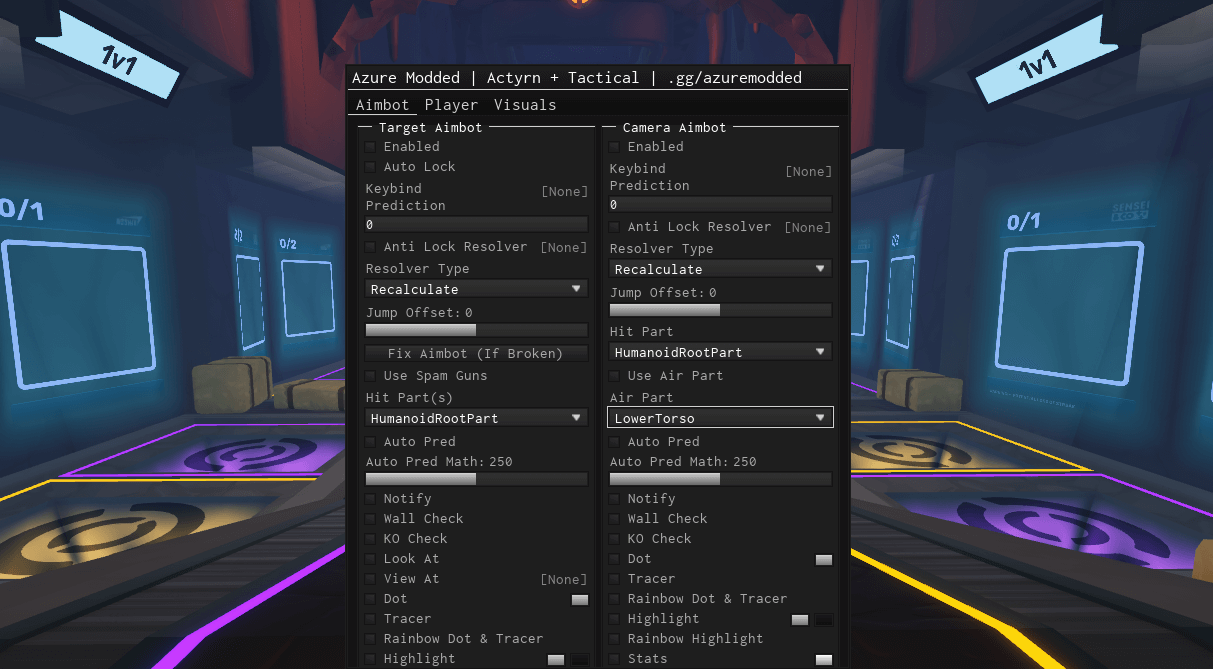Check Use Air Part in Camera Aimbot
The height and width of the screenshot is (669, 1213).
(x=615, y=376)
